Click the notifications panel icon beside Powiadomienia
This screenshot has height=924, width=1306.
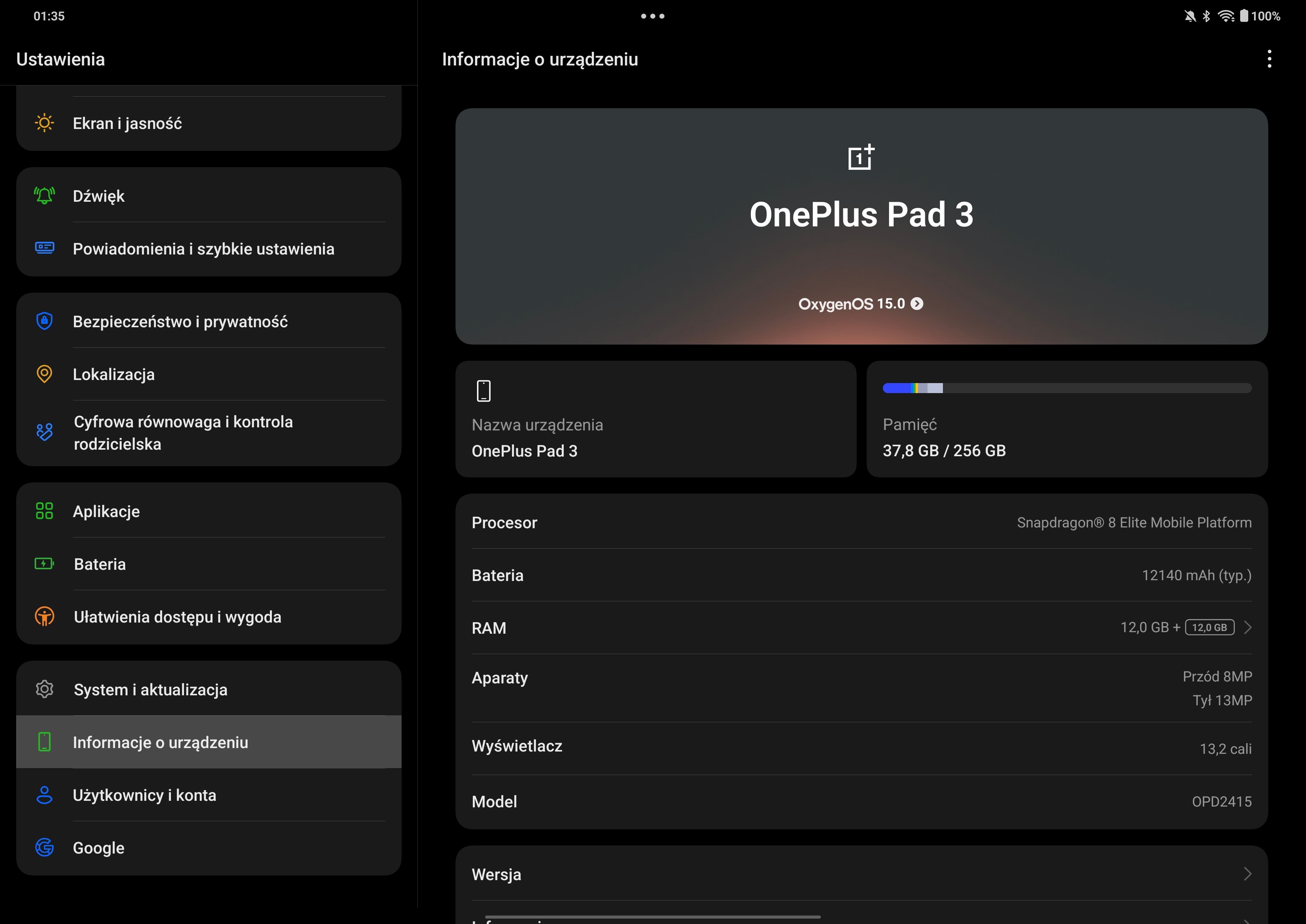(x=44, y=248)
